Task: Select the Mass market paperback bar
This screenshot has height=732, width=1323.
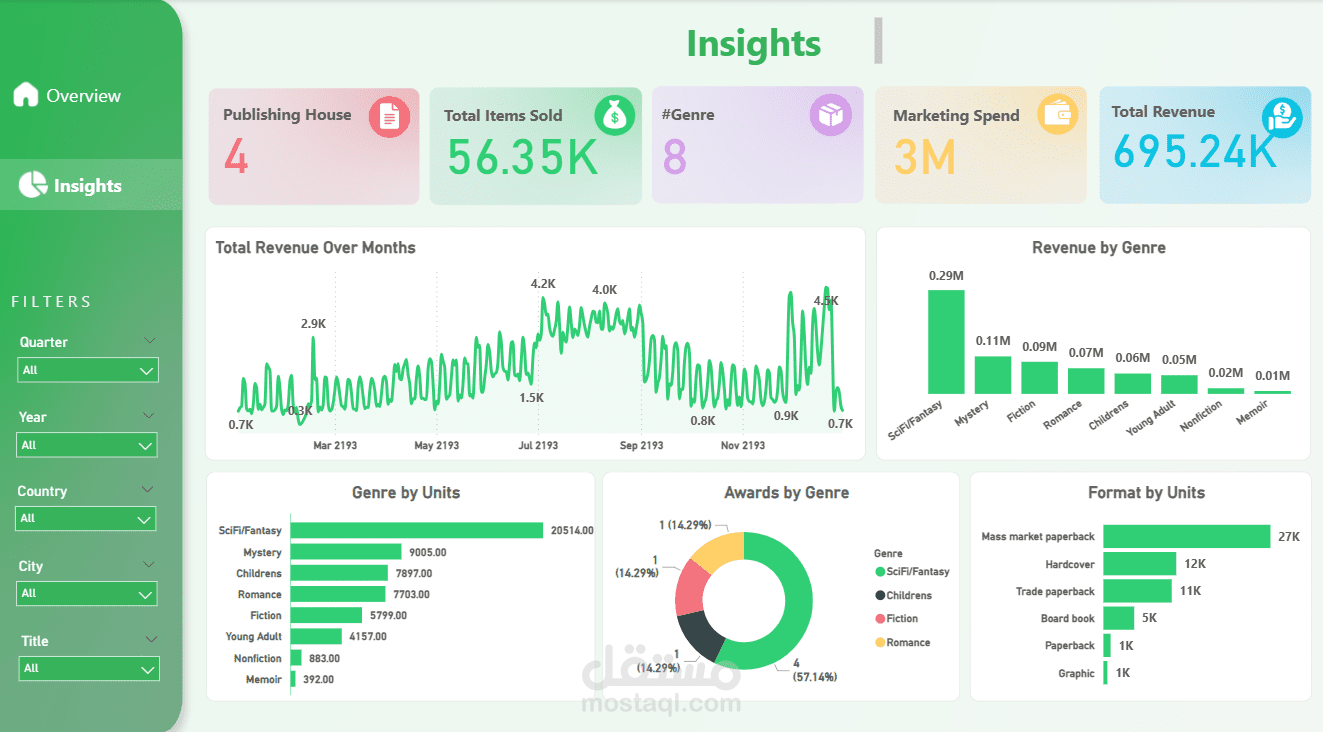Action: click(x=1187, y=537)
